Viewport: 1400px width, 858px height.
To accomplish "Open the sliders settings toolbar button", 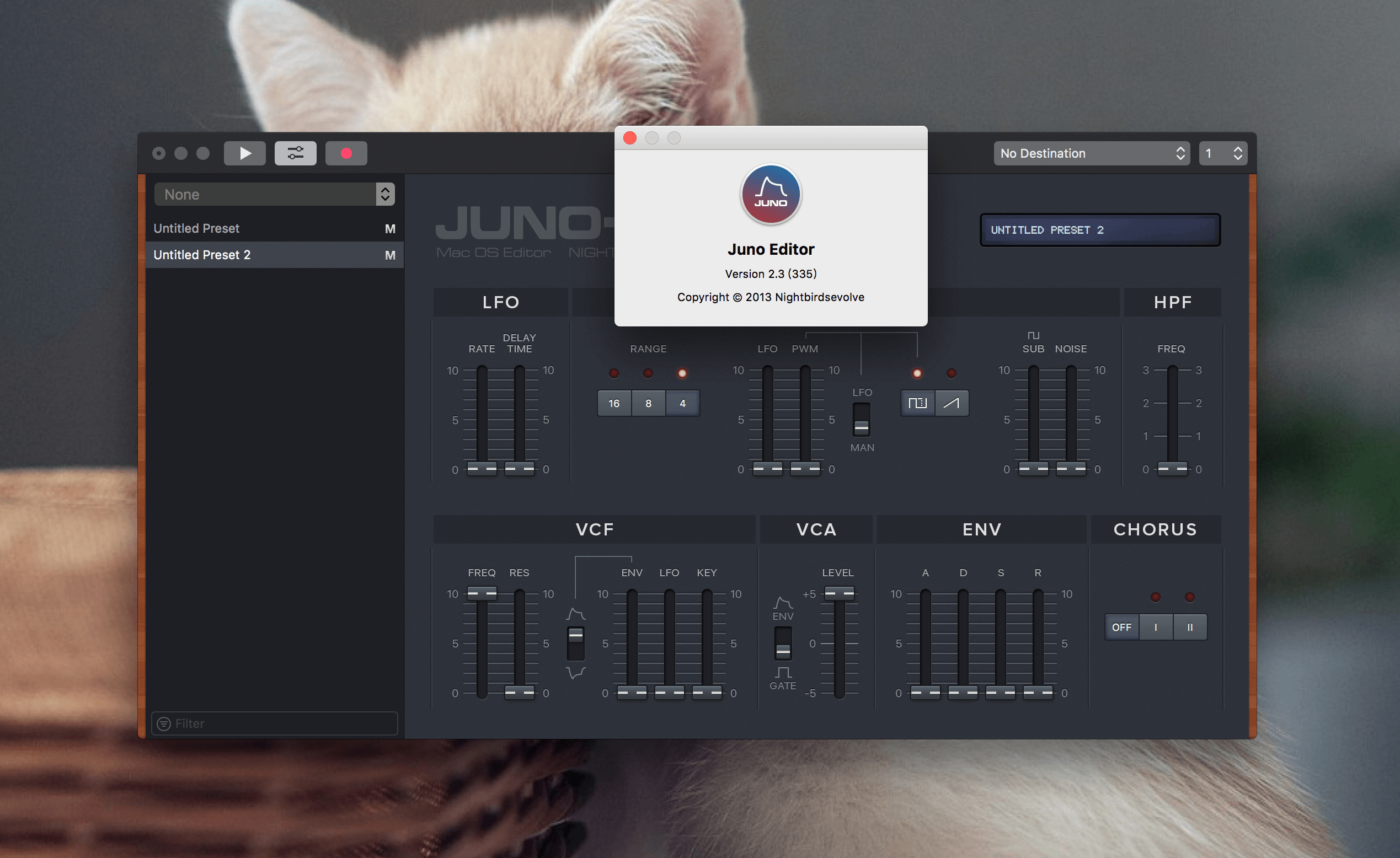I will (x=296, y=153).
